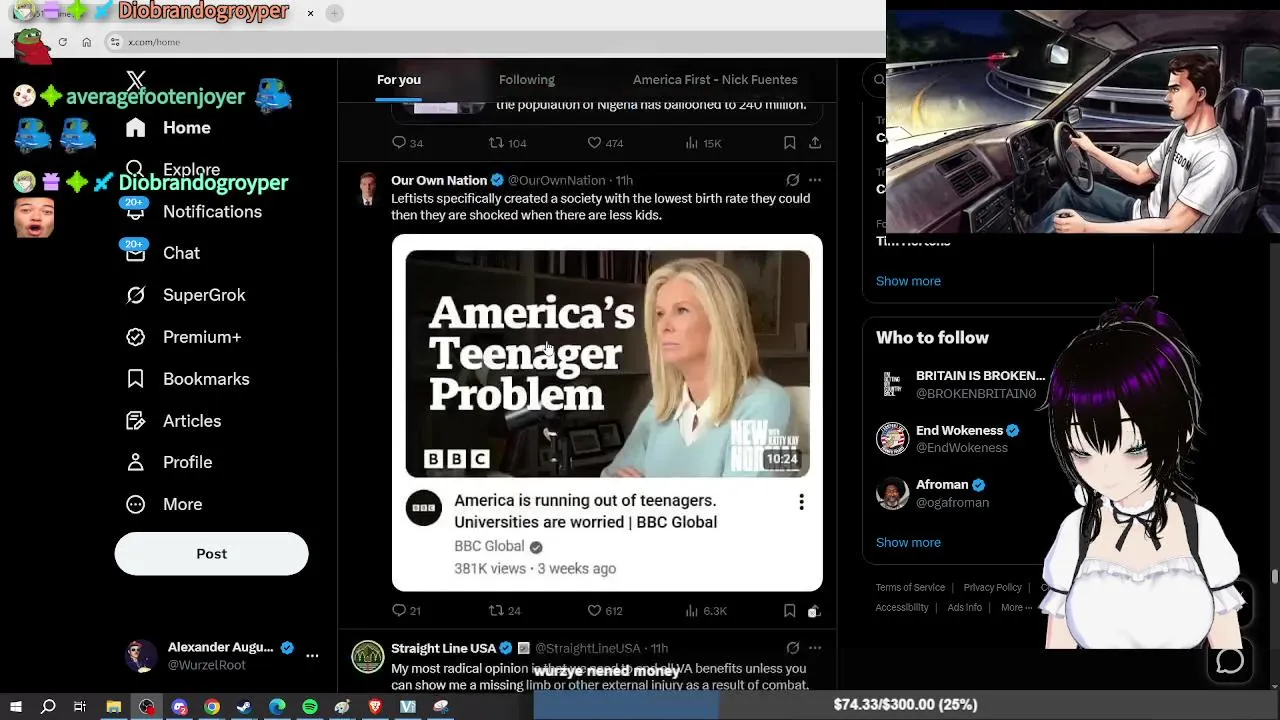Image resolution: width=1280 pixels, height=720 pixels.
Task: Open Ads info footer link
Action: point(964,607)
